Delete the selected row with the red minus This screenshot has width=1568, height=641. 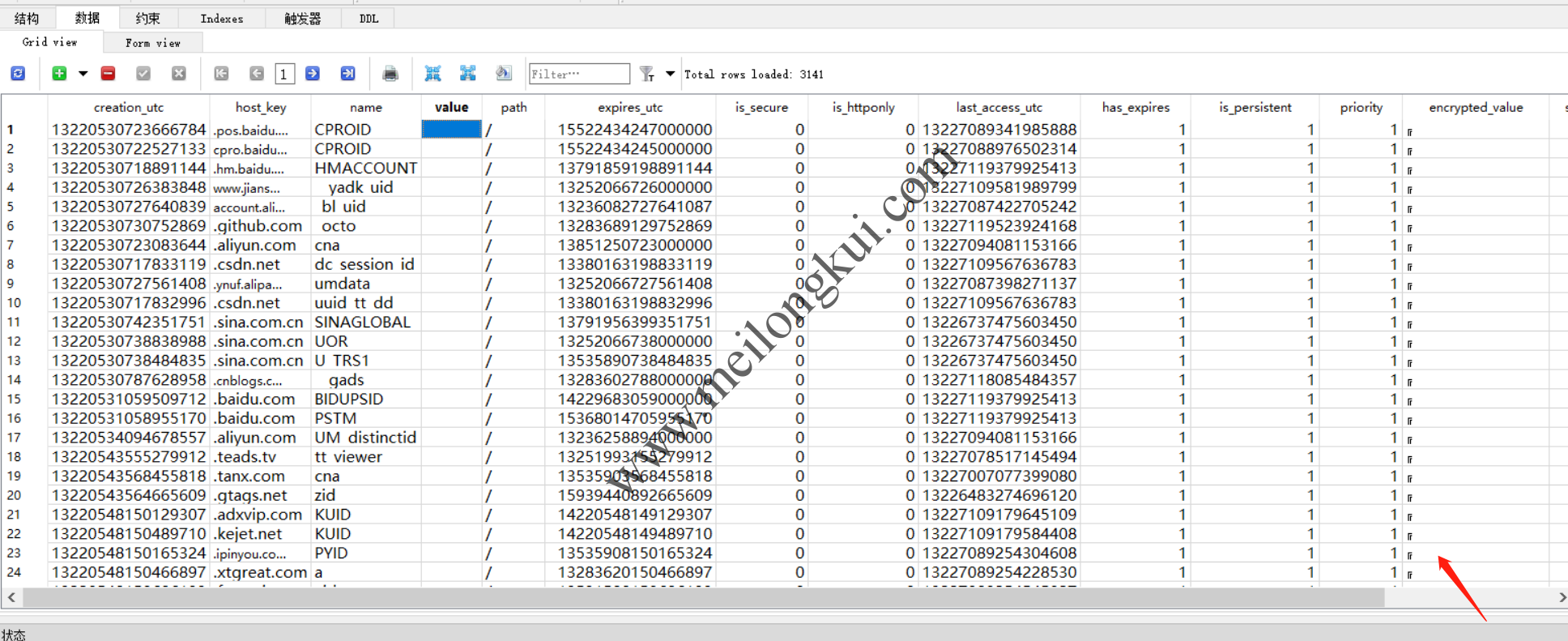click(108, 74)
